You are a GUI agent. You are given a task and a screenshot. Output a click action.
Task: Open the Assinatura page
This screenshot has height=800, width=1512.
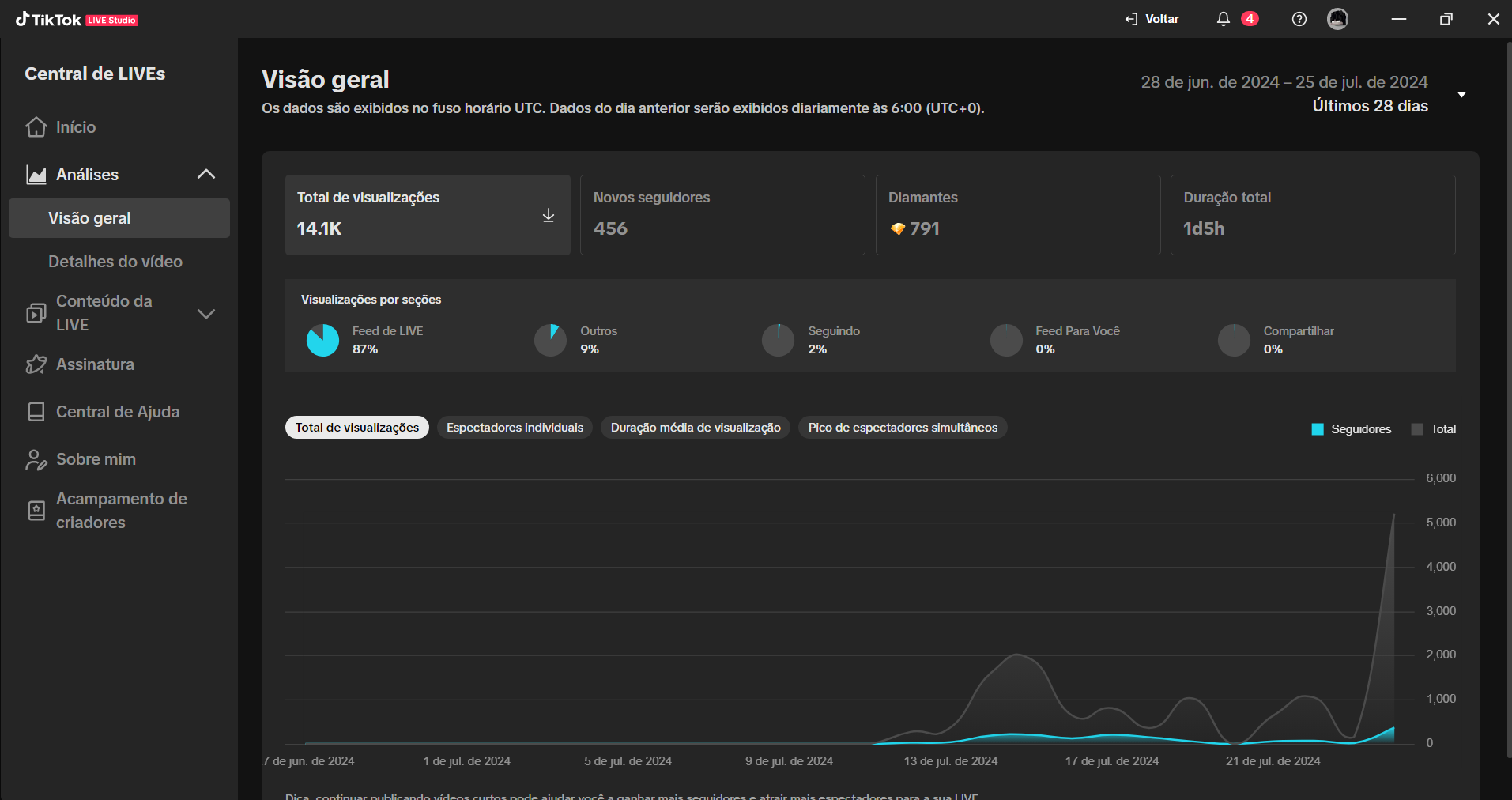(95, 364)
